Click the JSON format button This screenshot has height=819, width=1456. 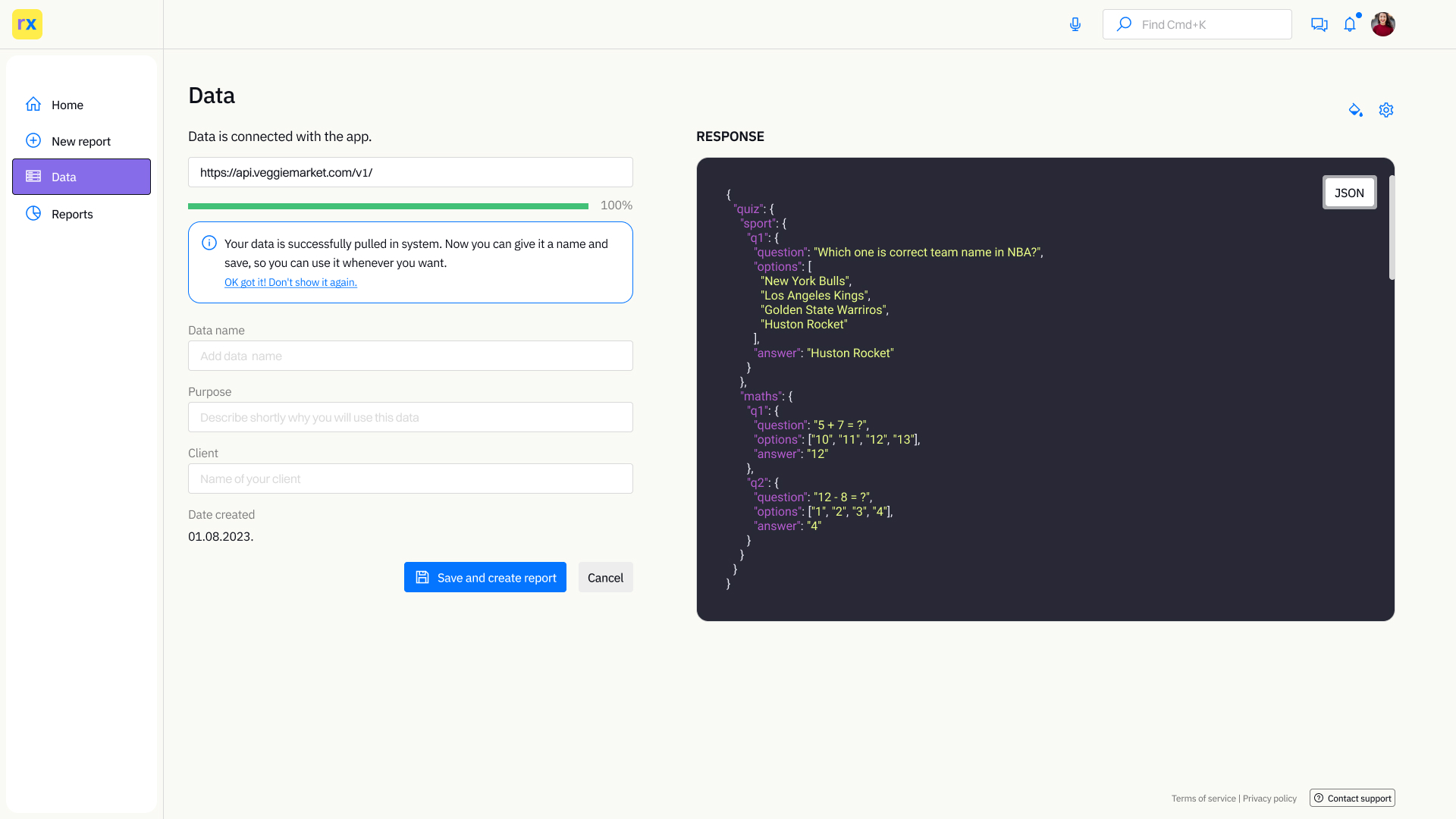pos(1349,193)
